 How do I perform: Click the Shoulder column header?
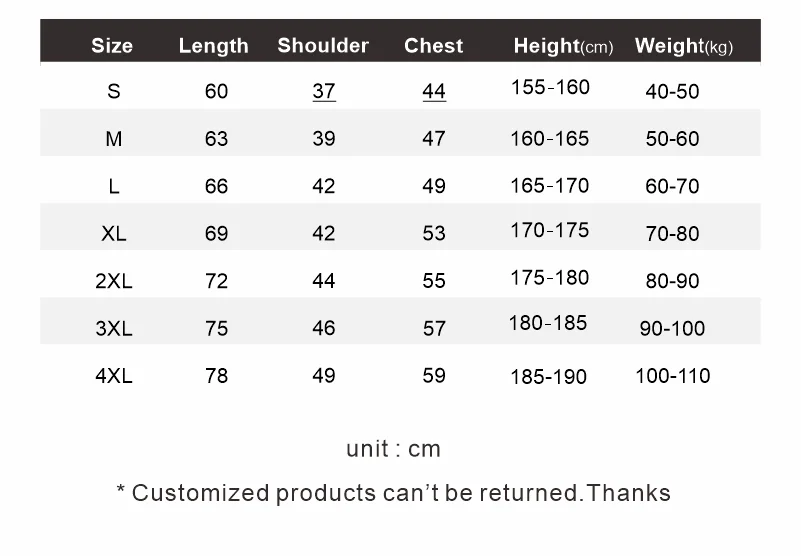323,46
